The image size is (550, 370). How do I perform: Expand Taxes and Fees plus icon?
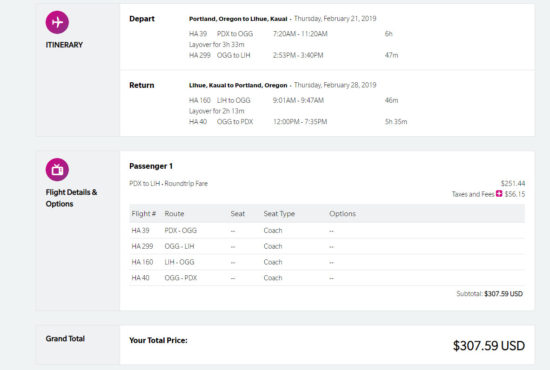pos(499,194)
